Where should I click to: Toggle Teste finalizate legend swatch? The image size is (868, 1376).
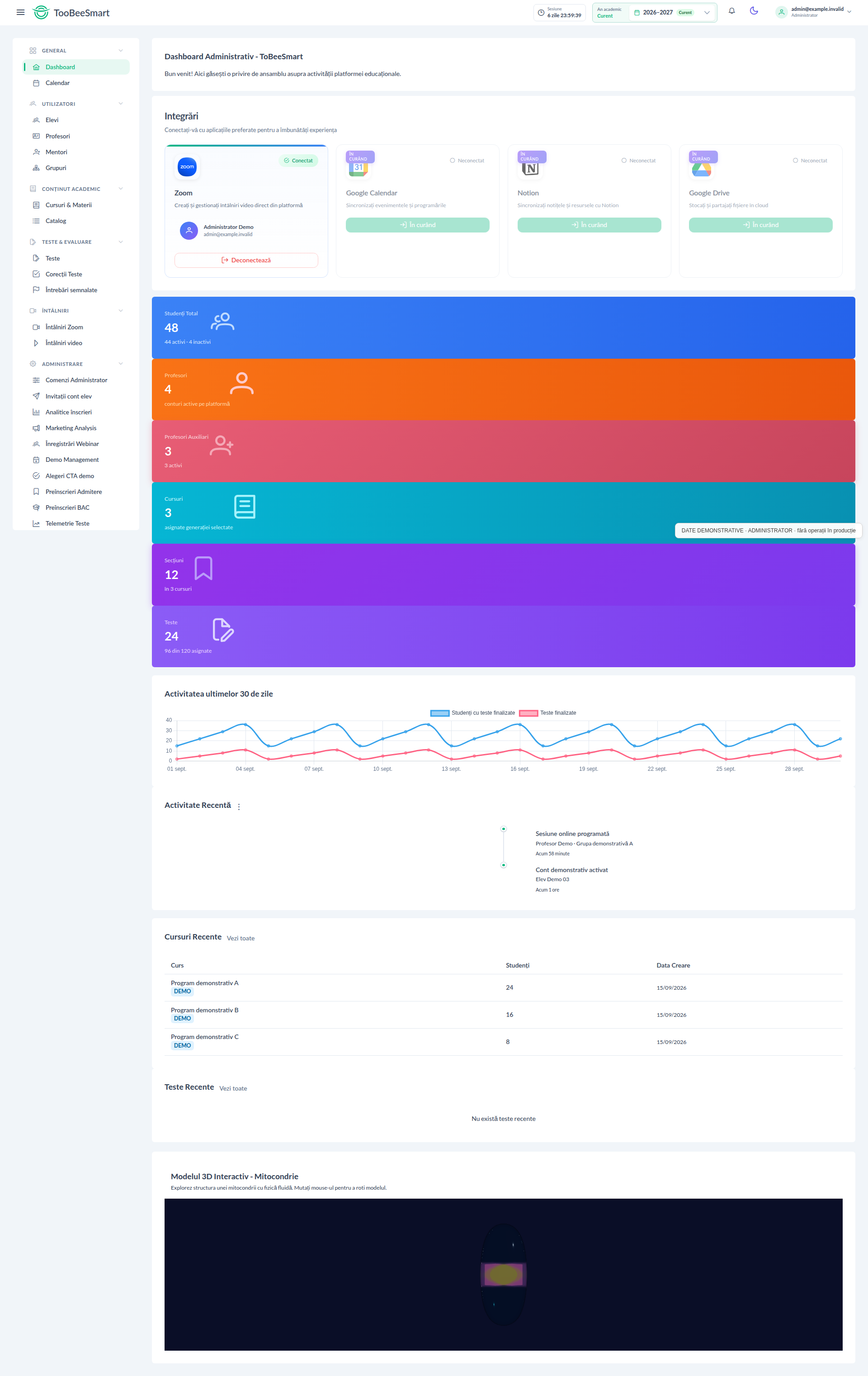click(x=528, y=713)
